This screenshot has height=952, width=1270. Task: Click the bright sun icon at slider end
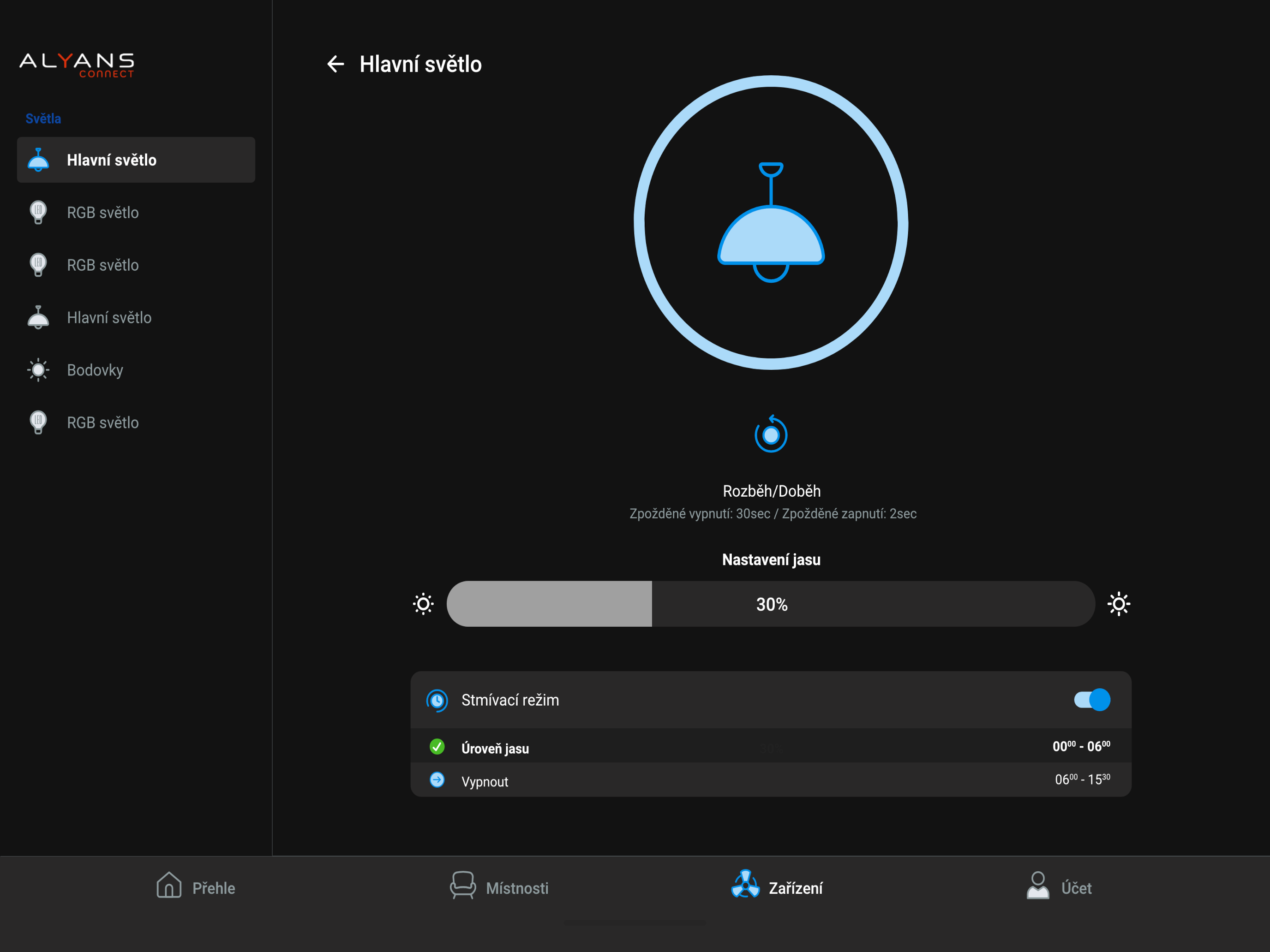coord(1119,604)
